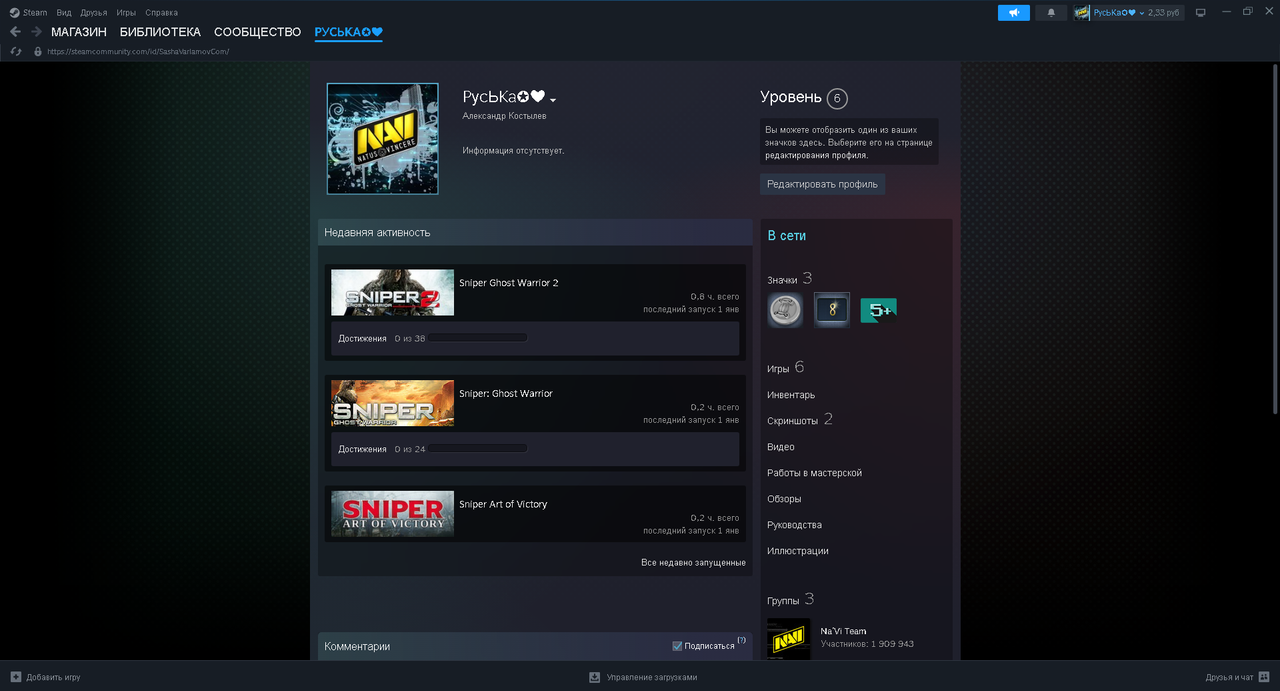Go back with the left arrow
This screenshot has height=691, width=1280.
point(15,32)
